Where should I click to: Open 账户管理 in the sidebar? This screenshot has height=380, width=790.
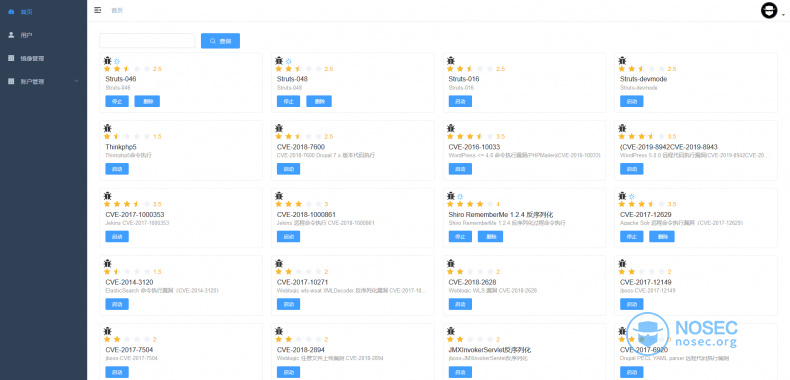click(43, 81)
